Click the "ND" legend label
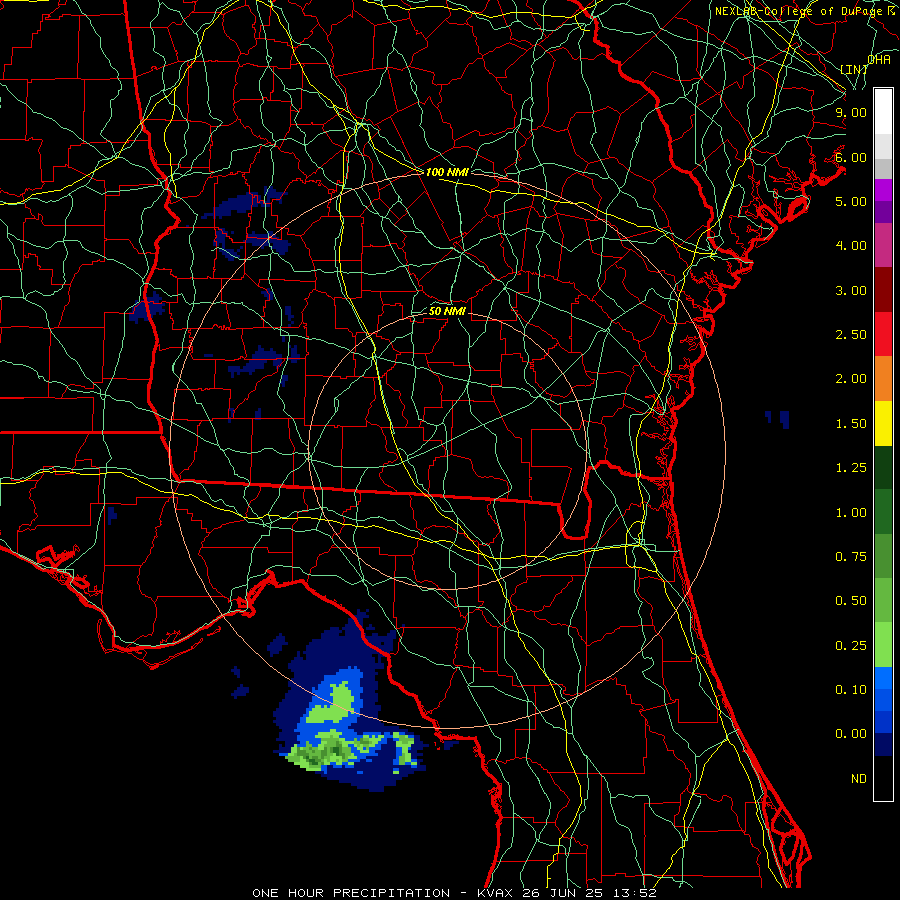Viewport: 900px width, 900px height. 859,779
